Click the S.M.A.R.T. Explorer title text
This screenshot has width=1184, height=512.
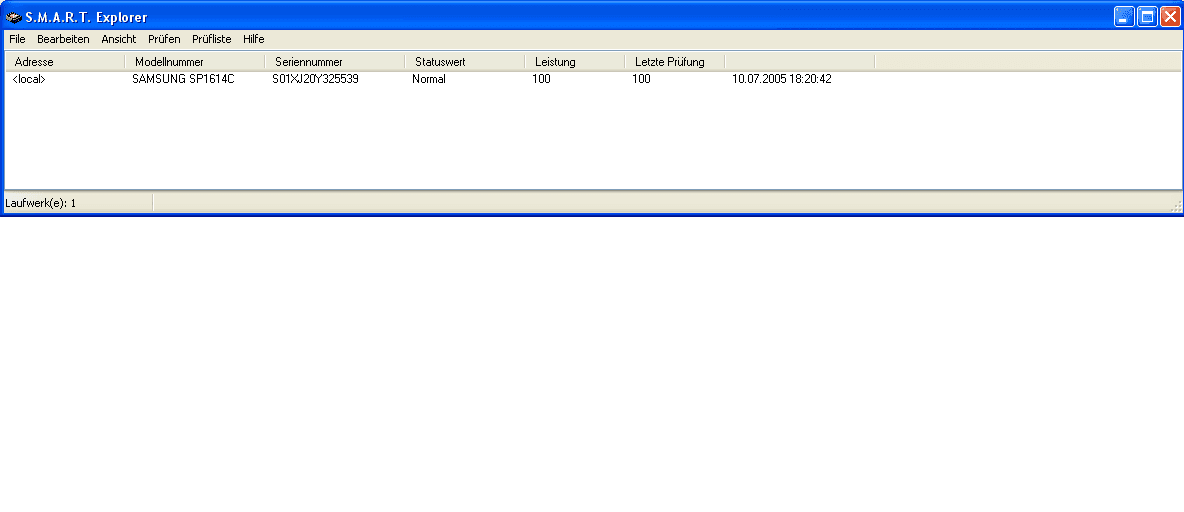[x=87, y=17]
